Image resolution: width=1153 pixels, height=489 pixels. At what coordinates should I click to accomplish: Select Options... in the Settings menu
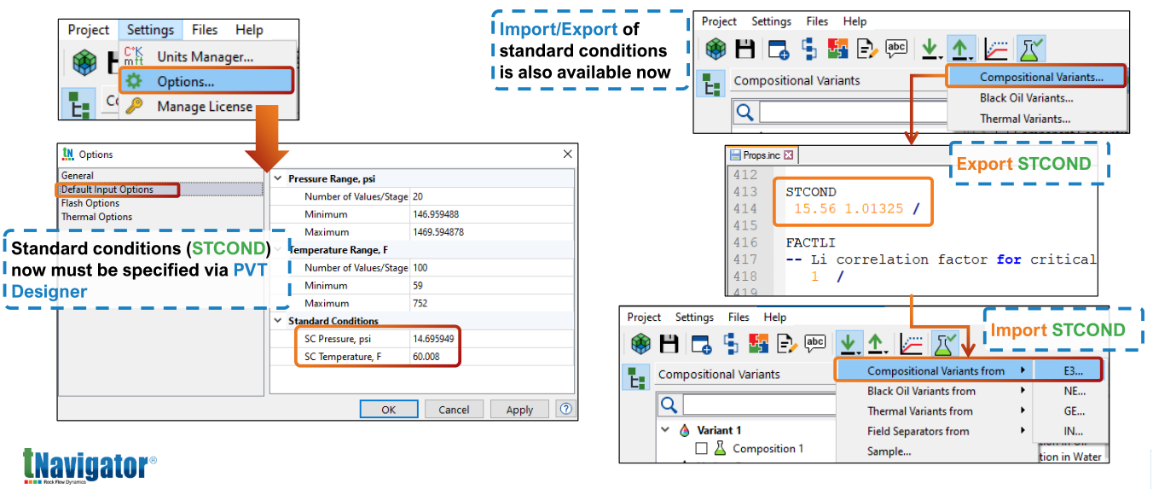206,81
